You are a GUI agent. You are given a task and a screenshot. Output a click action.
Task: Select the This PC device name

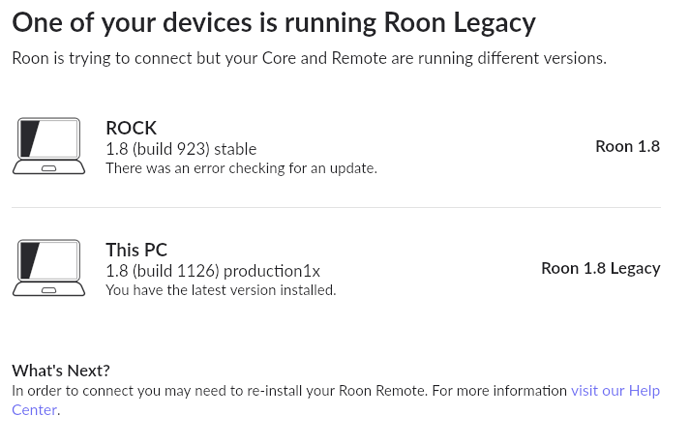pyautogui.click(x=136, y=250)
